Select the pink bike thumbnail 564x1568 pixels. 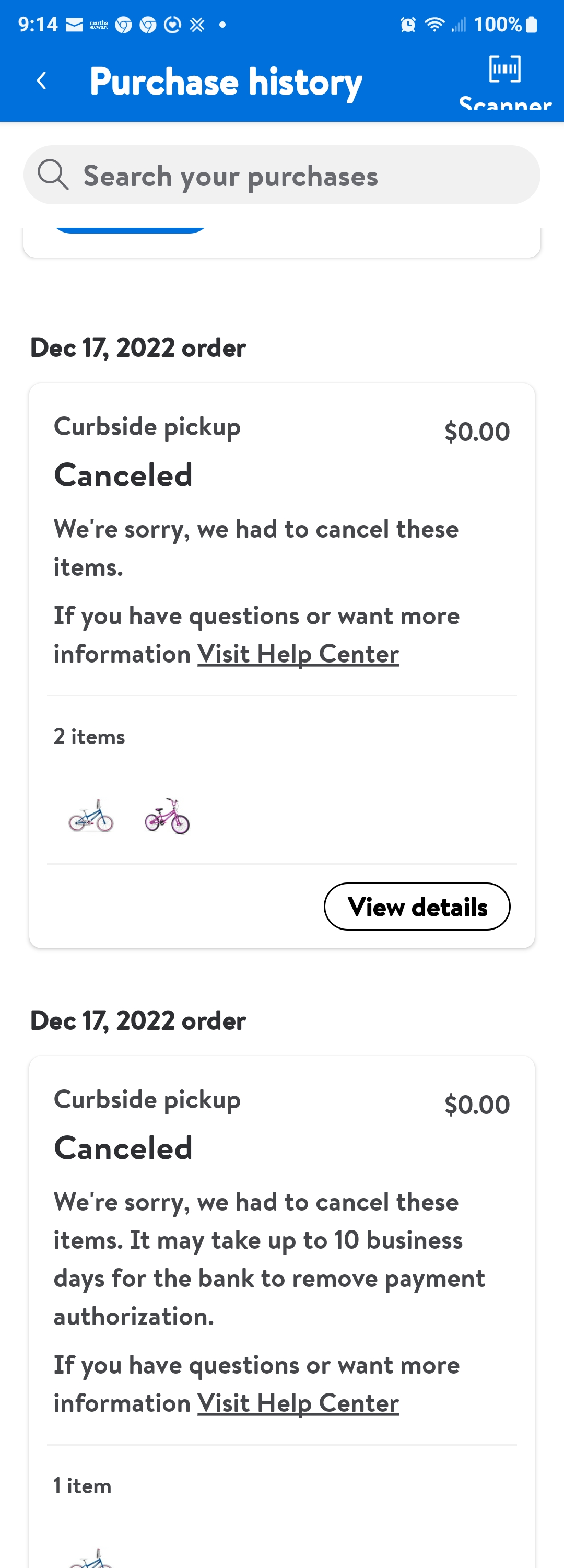click(x=167, y=816)
